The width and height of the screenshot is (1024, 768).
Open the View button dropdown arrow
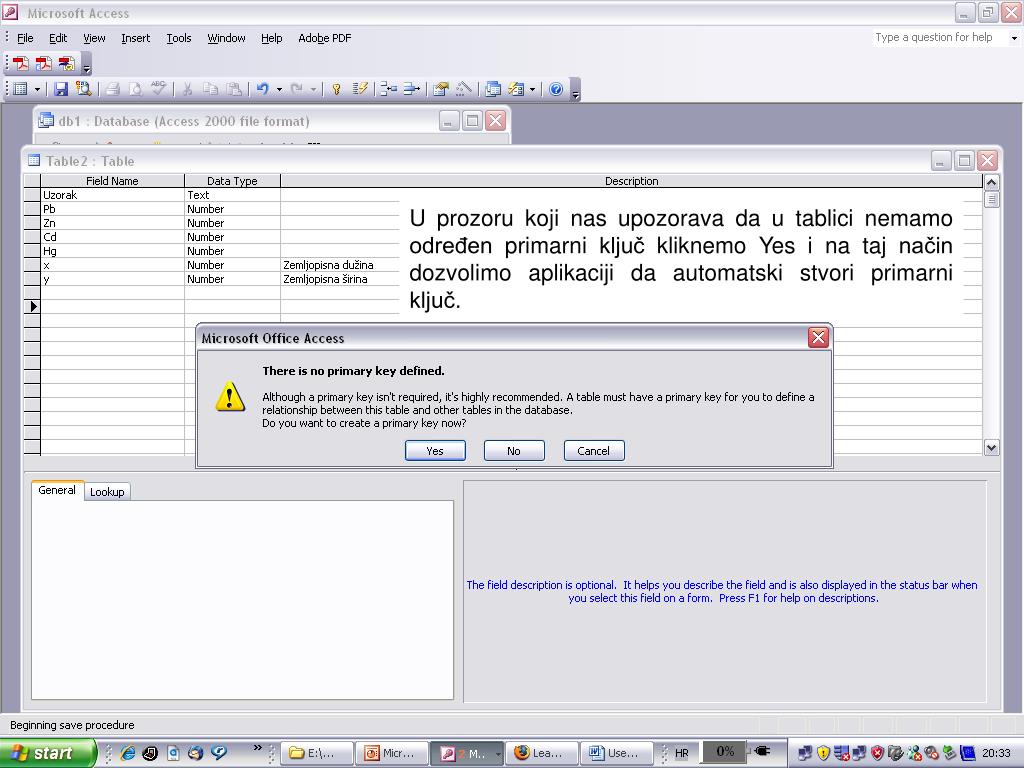tap(37, 89)
